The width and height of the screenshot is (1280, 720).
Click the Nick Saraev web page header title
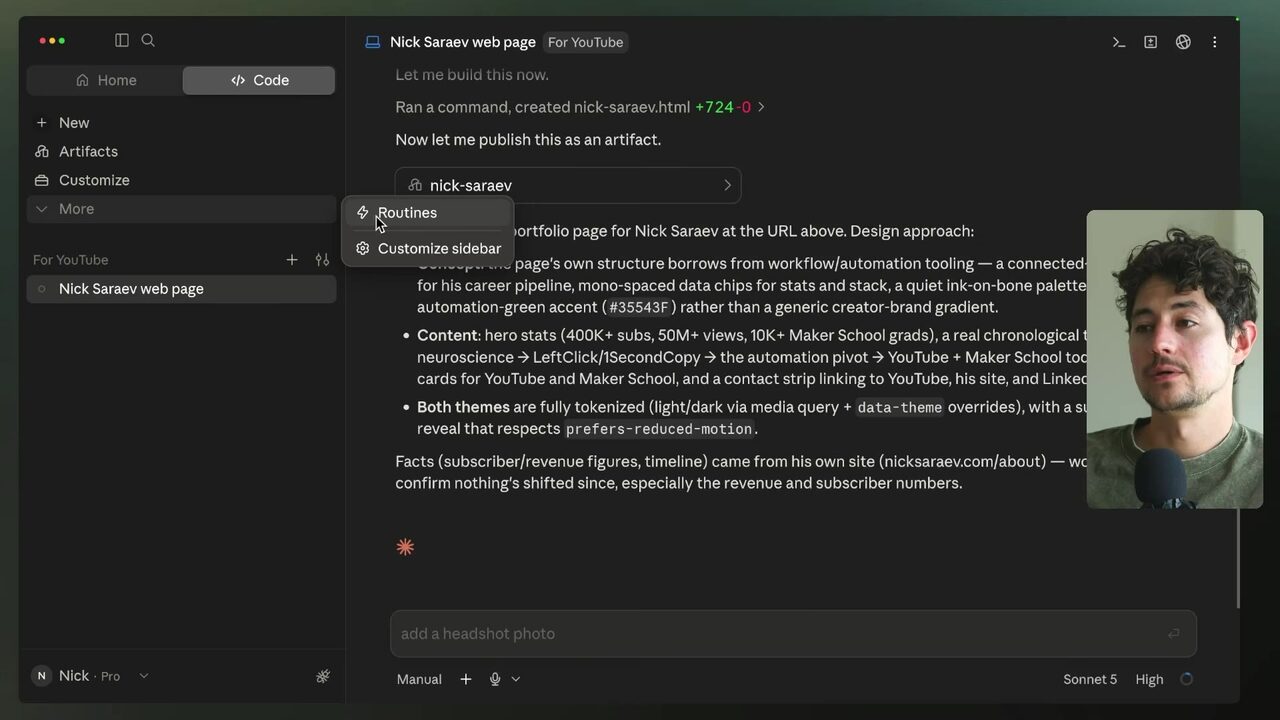click(463, 42)
